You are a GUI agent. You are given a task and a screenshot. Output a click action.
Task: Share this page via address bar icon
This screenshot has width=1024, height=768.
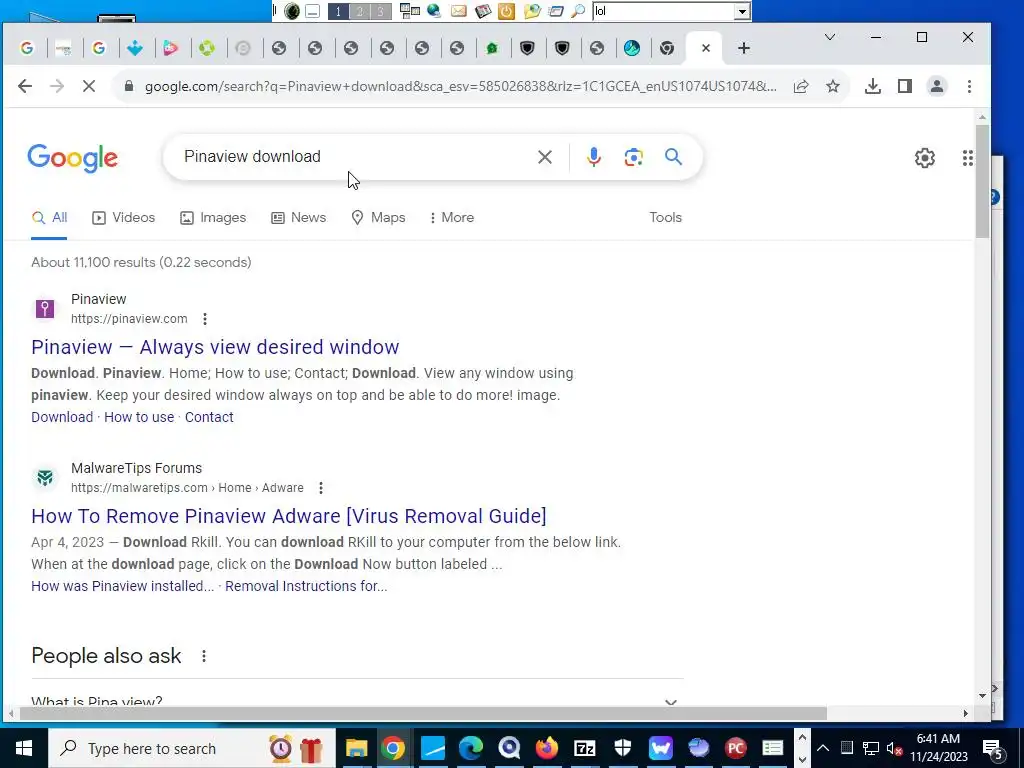coord(801,86)
